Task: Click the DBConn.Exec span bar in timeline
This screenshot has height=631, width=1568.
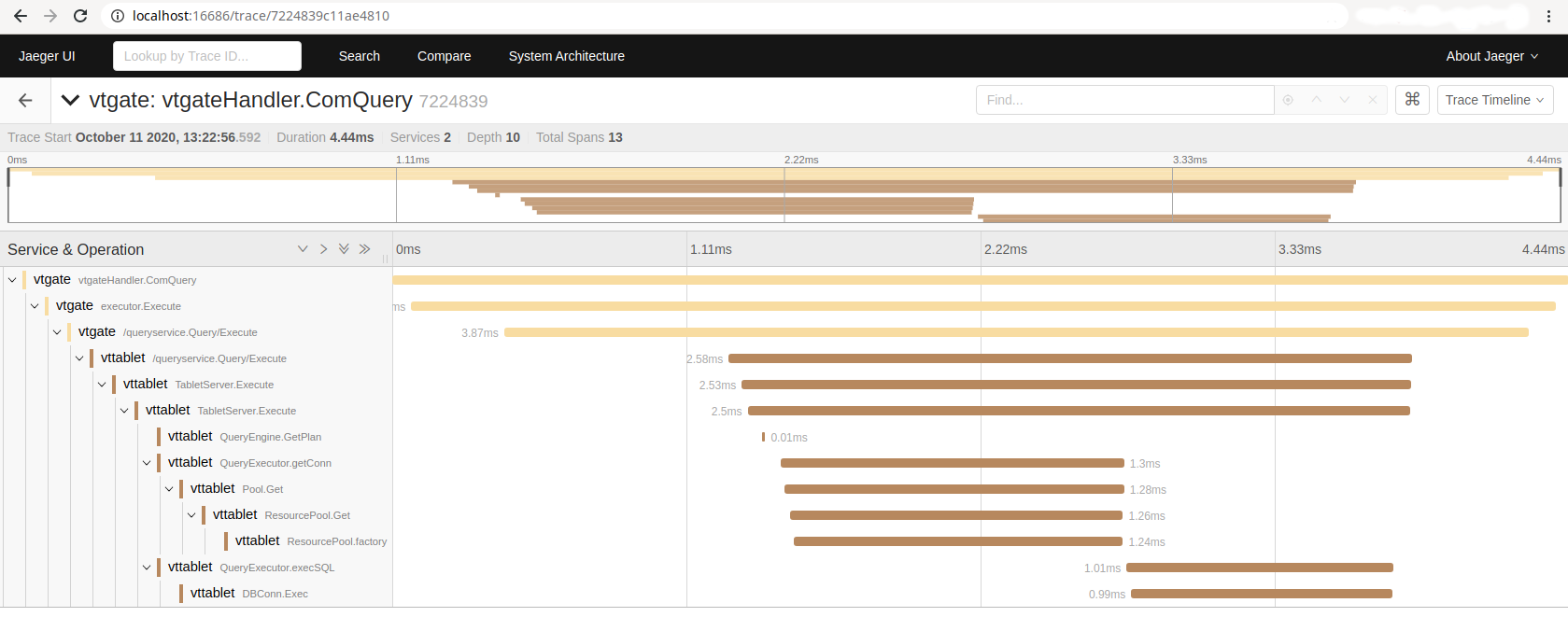Action: tap(1261, 594)
